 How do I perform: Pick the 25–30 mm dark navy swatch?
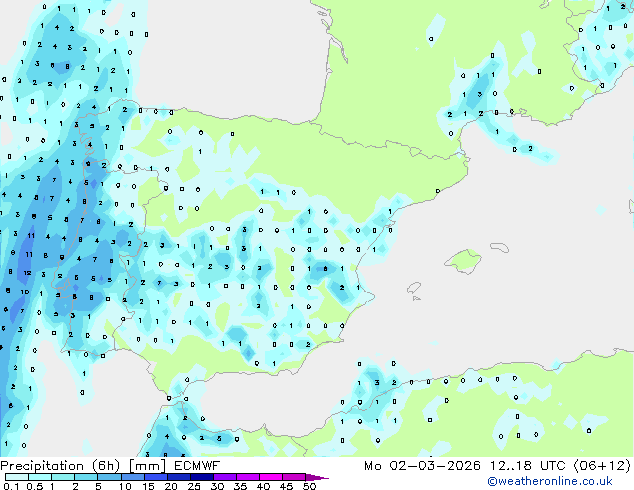[x=202, y=477]
